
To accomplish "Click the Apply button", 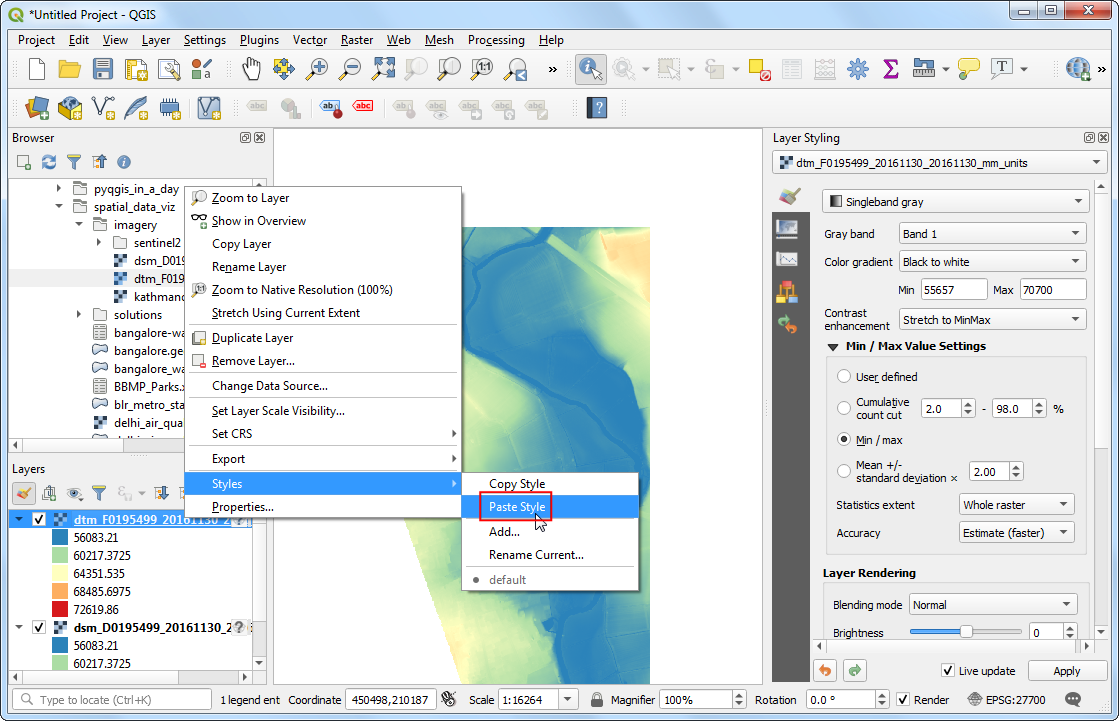I will tap(1067, 671).
